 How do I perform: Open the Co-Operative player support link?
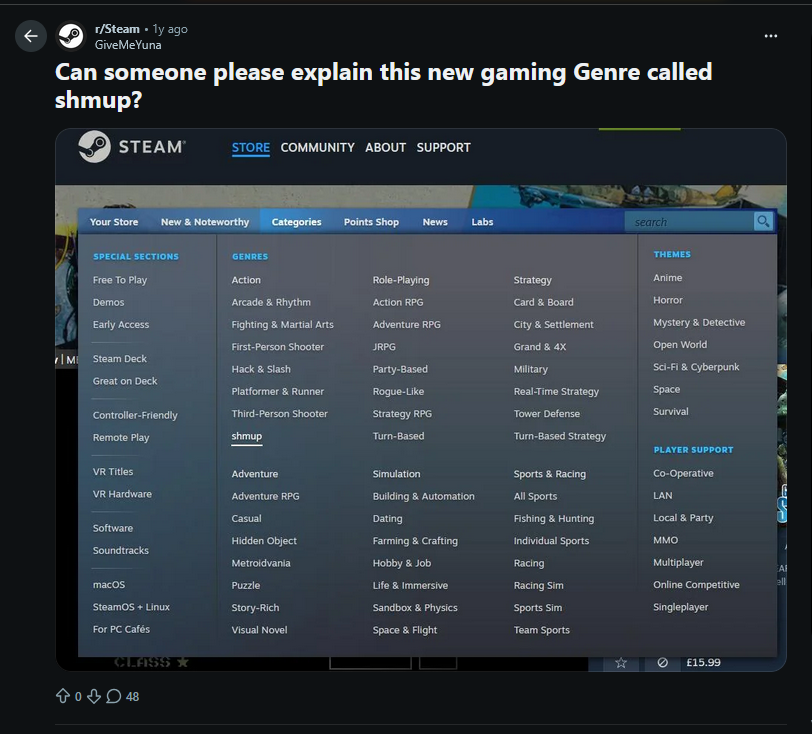[x=683, y=473]
